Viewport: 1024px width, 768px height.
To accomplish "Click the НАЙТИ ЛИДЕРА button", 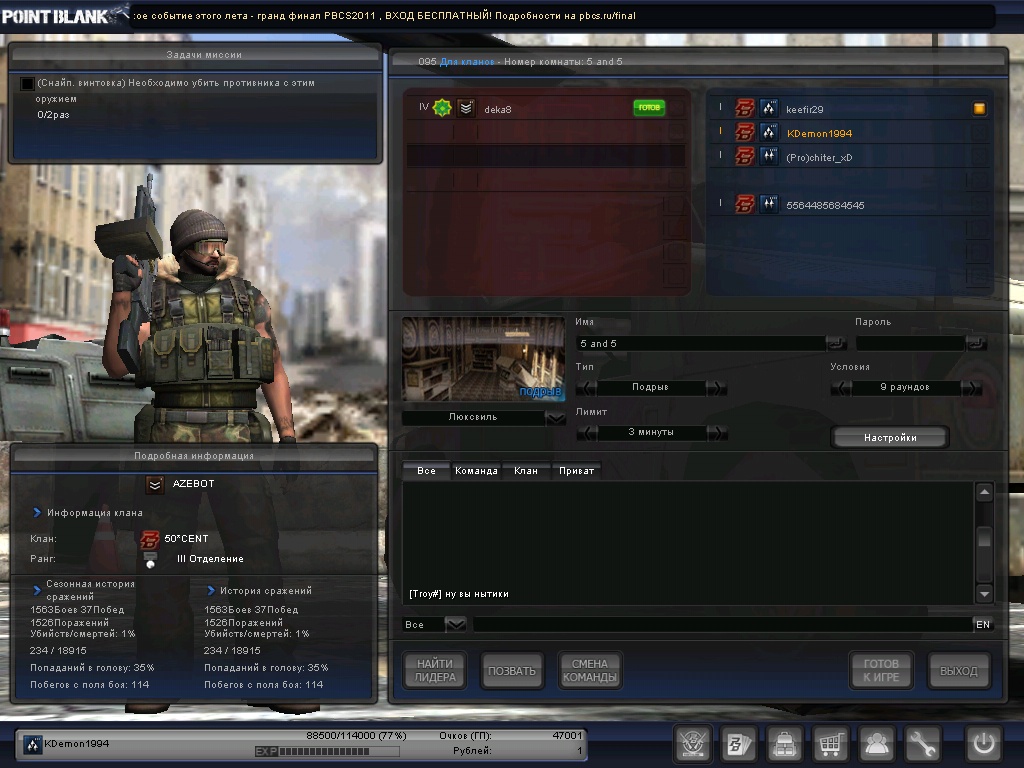I will click(435, 671).
